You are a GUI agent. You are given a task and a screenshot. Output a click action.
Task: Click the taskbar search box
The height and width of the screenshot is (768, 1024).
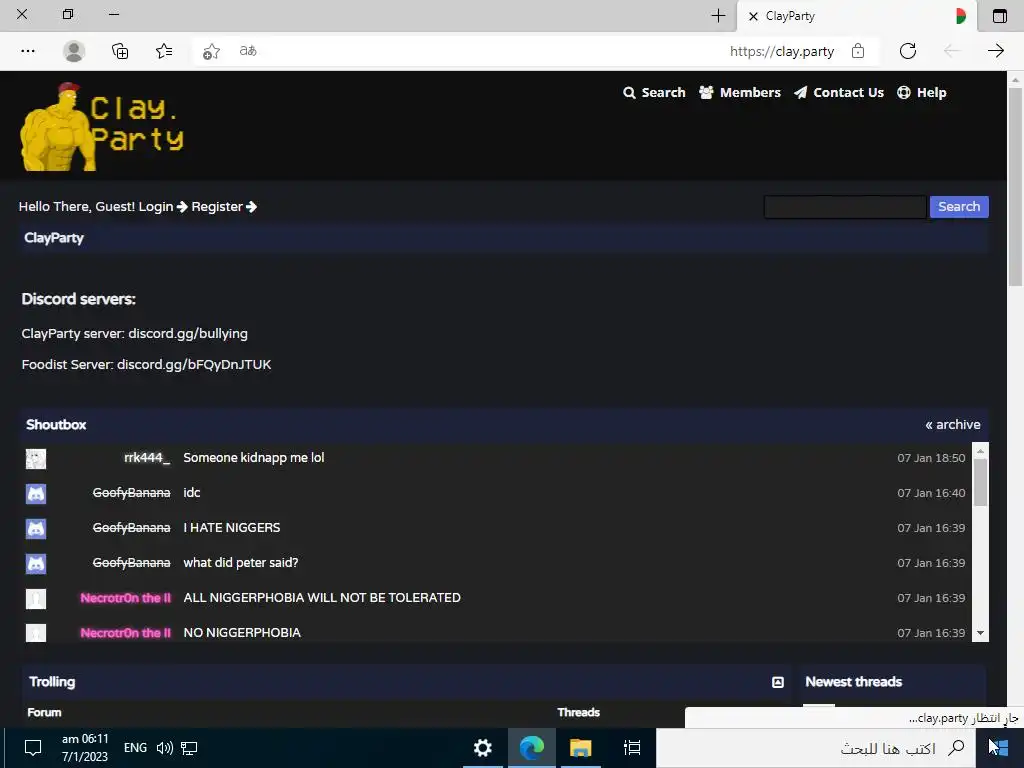816,748
